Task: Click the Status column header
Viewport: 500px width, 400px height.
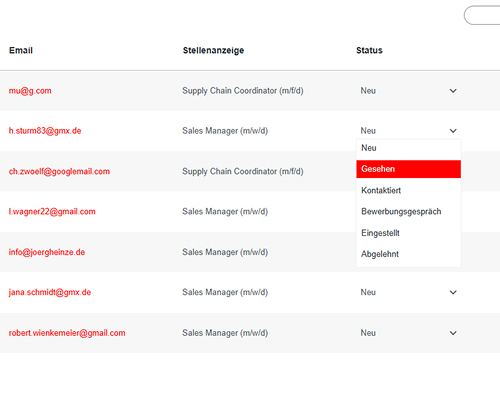Action: click(x=369, y=50)
